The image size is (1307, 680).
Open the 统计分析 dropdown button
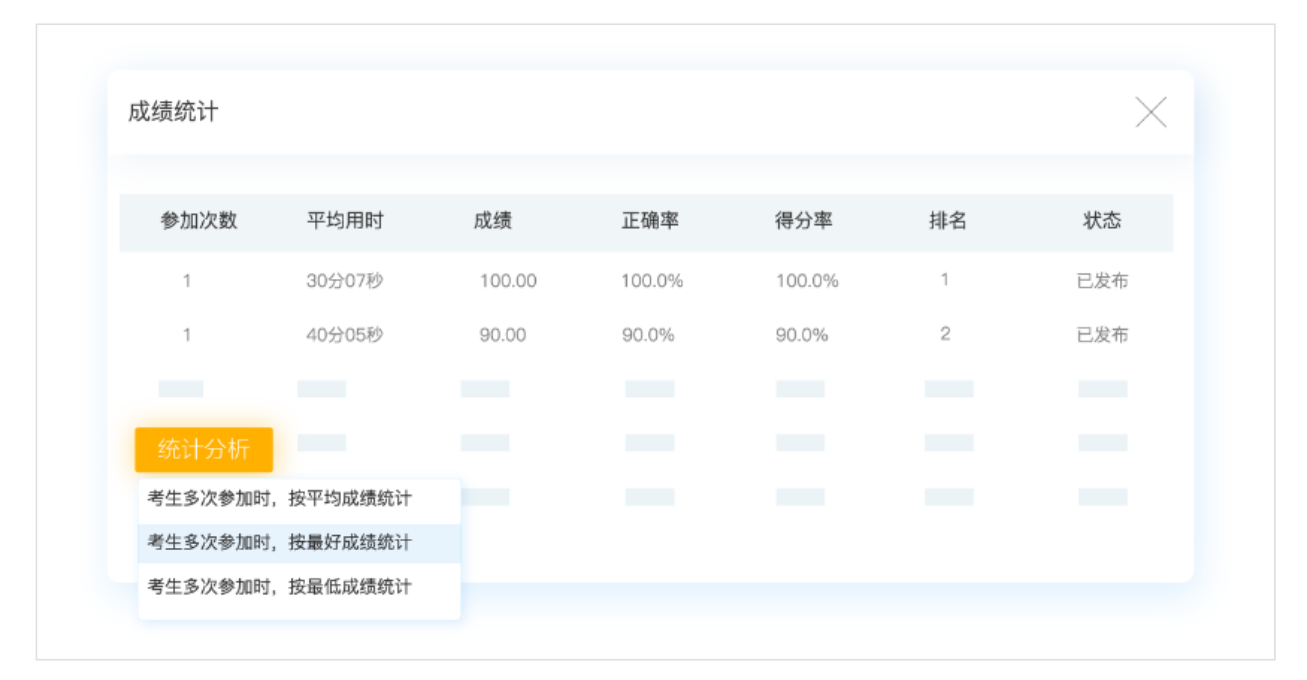pyautogui.click(x=204, y=450)
